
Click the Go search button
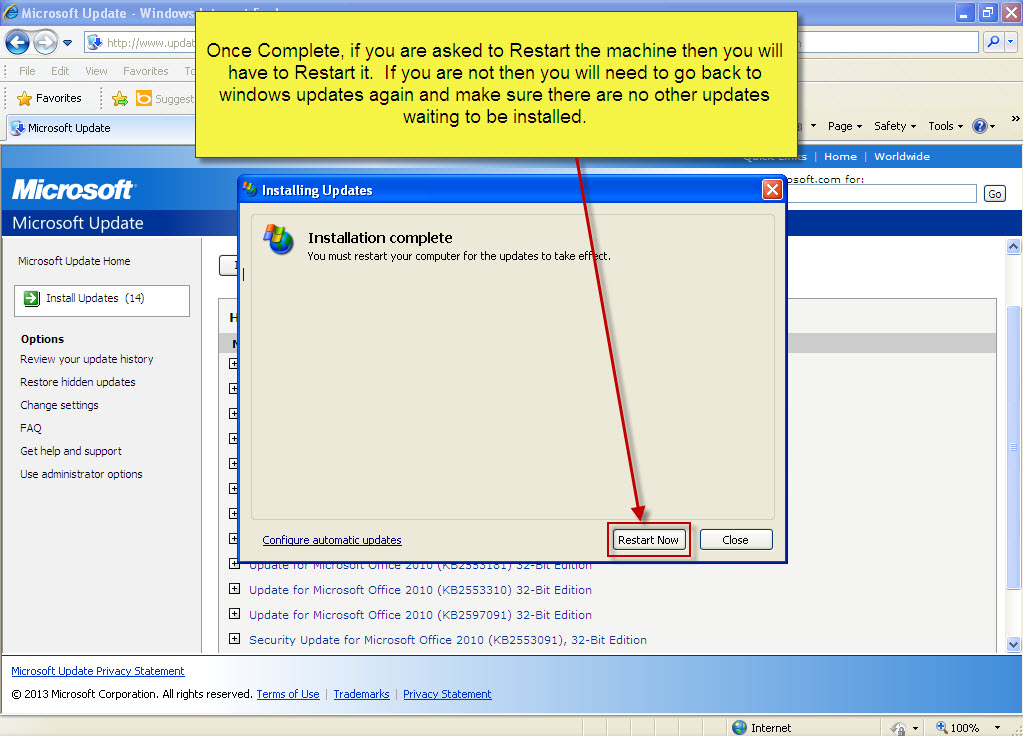pyautogui.click(x=994, y=194)
